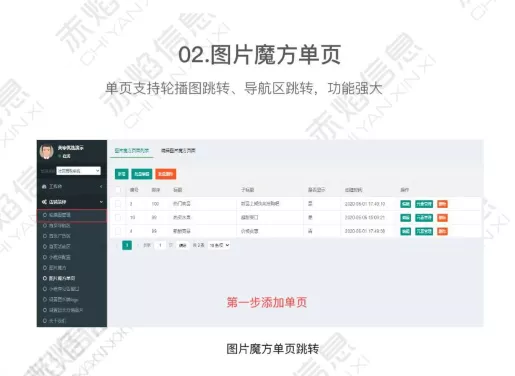
Task: Switch to the second tab for editing single page
Action: click(178, 151)
